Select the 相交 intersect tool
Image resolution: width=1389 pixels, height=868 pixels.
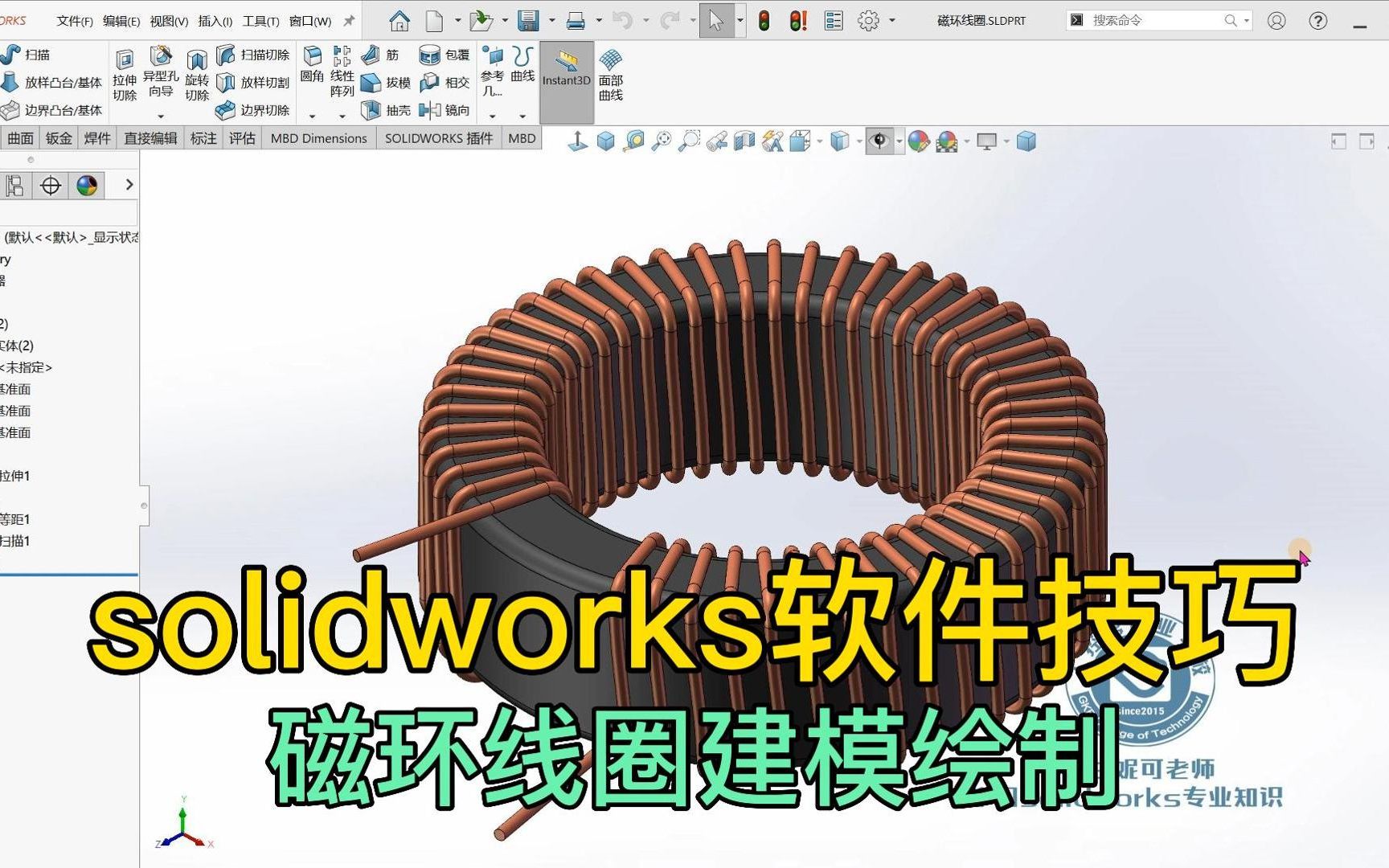pyautogui.click(x=445, y=82)
